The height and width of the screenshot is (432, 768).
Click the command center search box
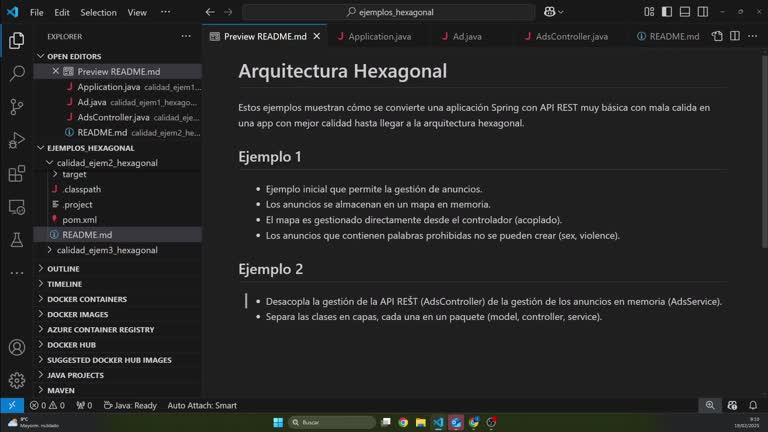(389, 12)
